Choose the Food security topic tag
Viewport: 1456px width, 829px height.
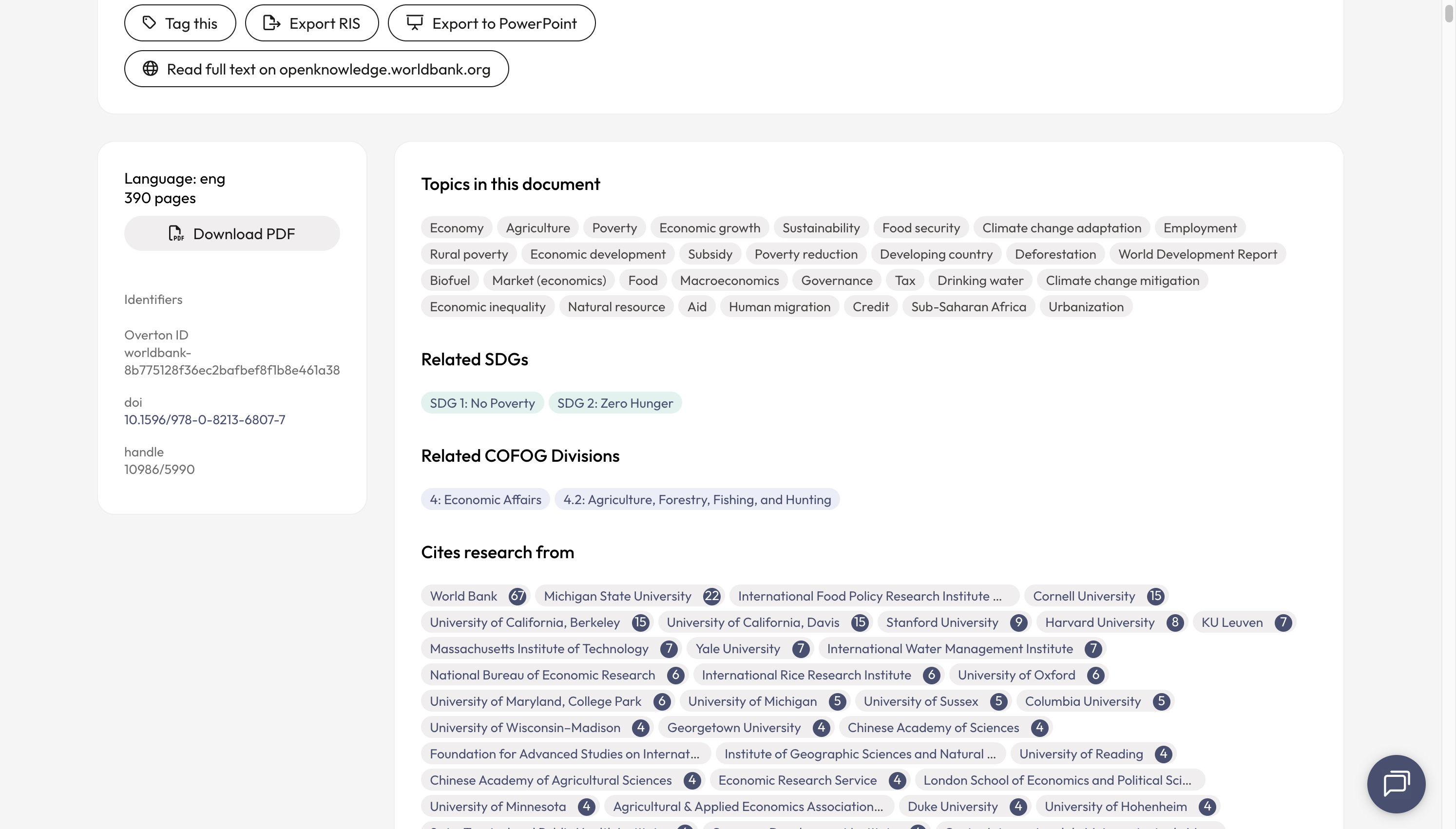point(921,228)
